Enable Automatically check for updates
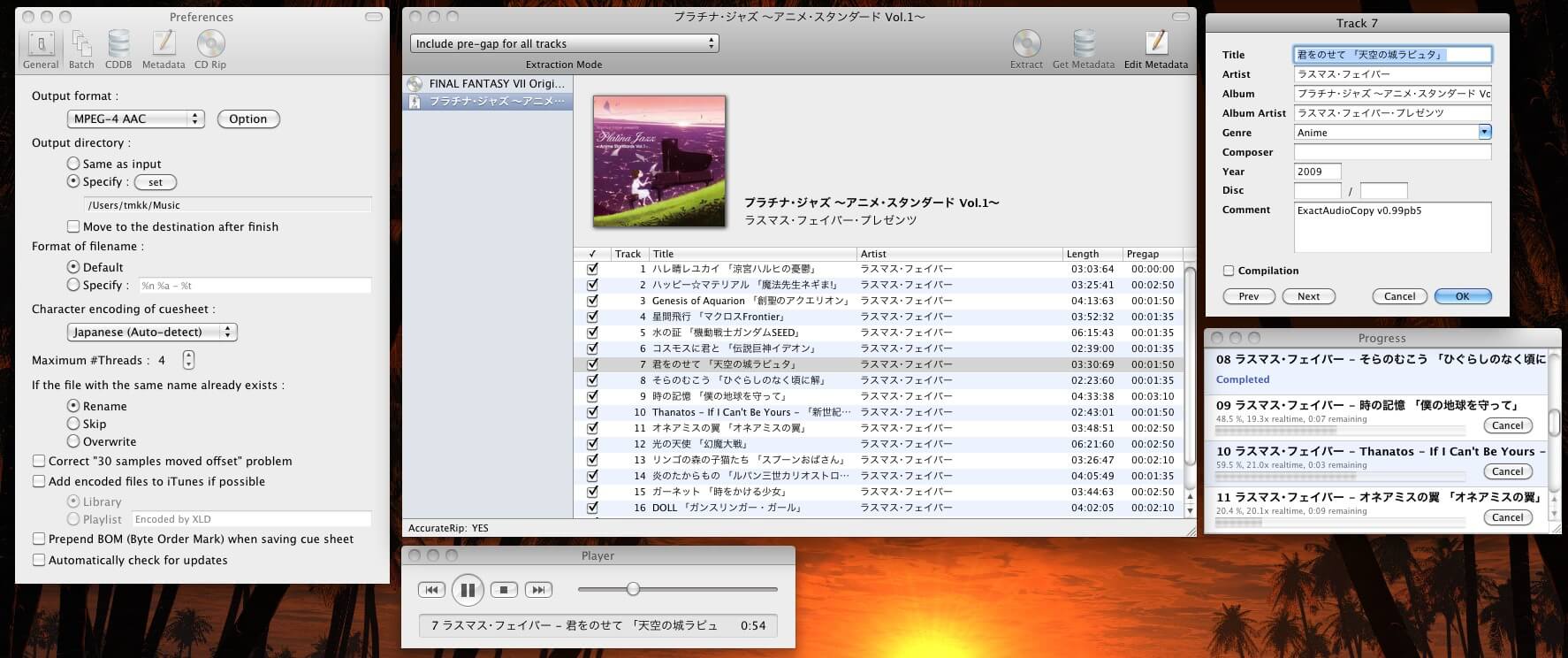1568x658 pixels. pos(39,560)
